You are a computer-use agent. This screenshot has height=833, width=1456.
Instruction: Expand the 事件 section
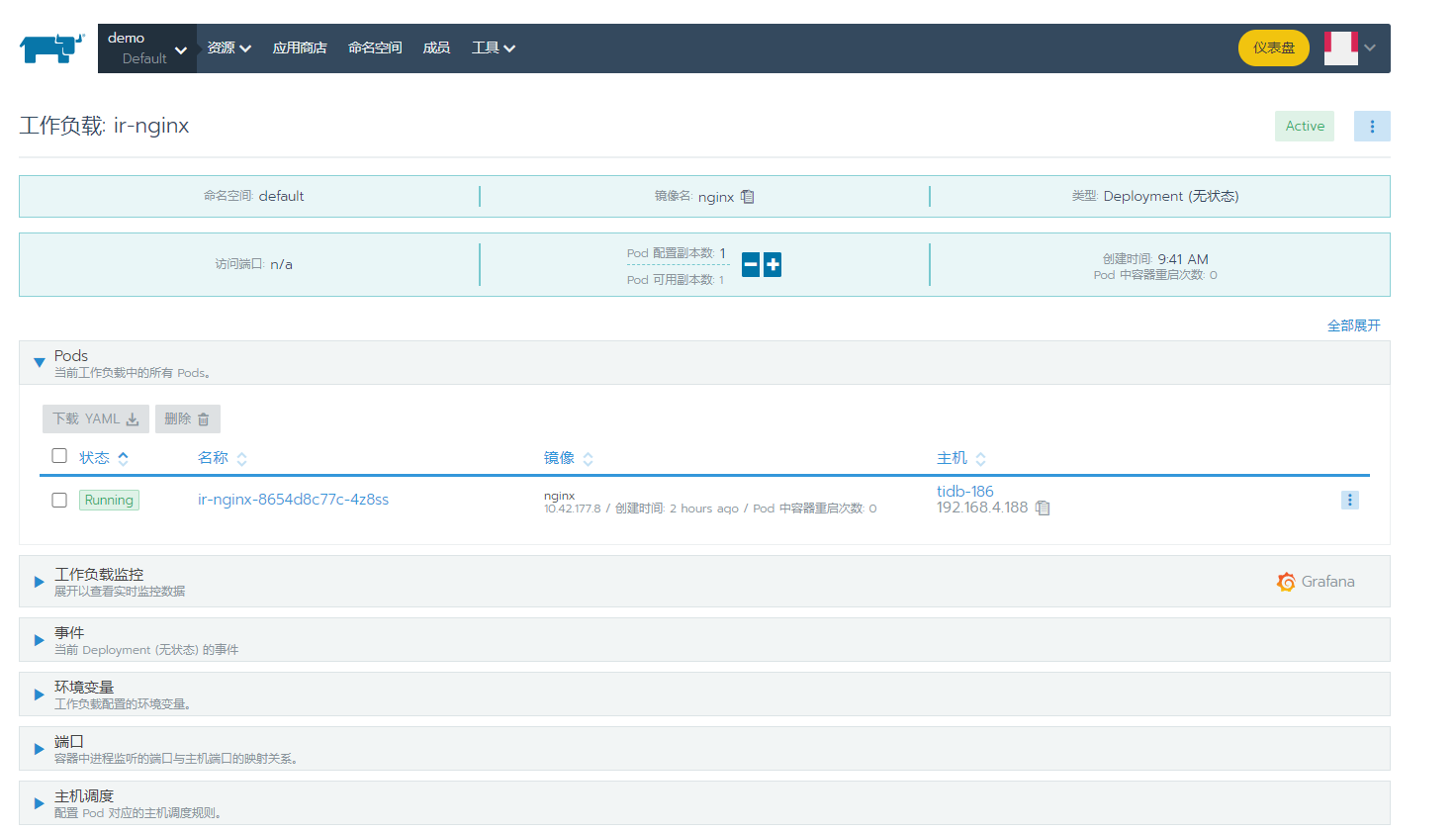click(40, 640)
